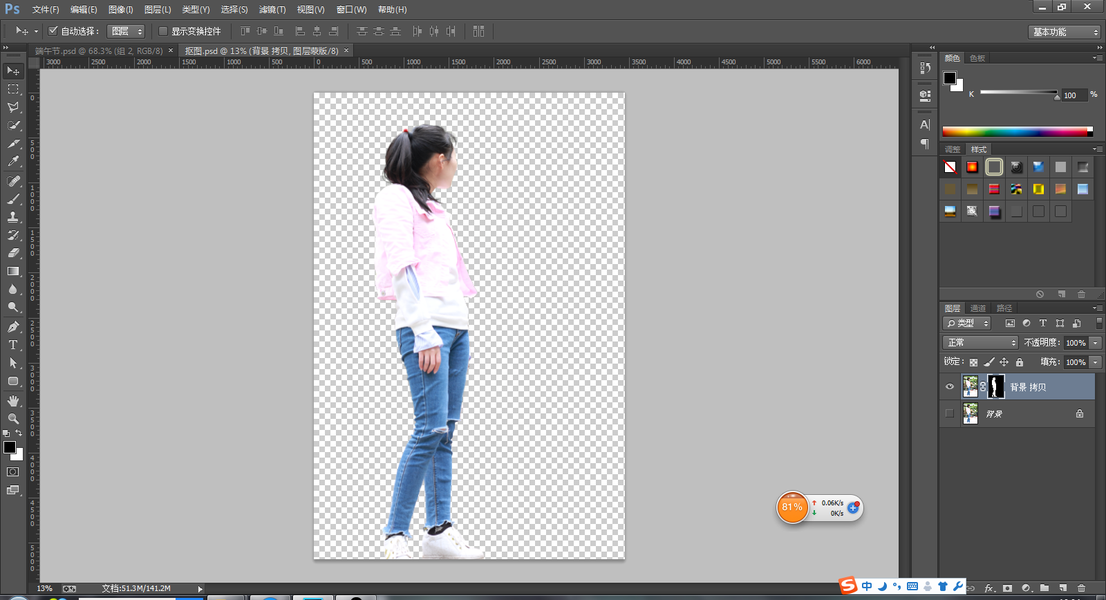The image size is (1106, 600).
Task: Click the auto-align layers icon
Action: coord(479,31)
